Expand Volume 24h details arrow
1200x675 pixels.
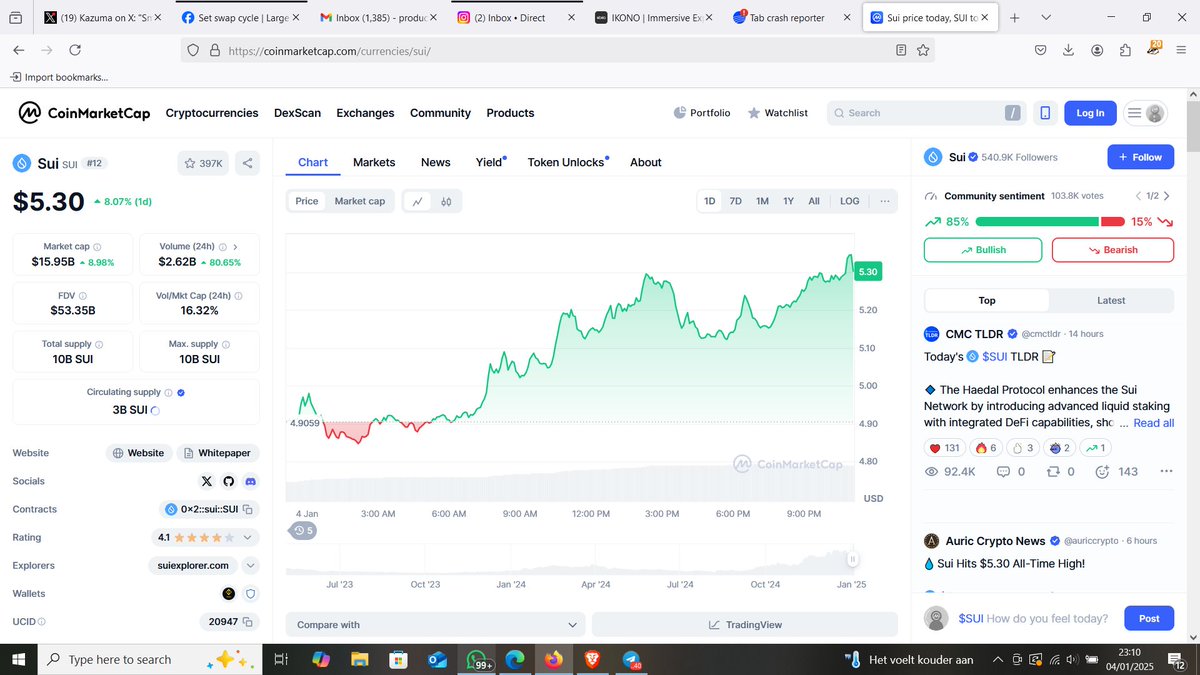(235, 246)
